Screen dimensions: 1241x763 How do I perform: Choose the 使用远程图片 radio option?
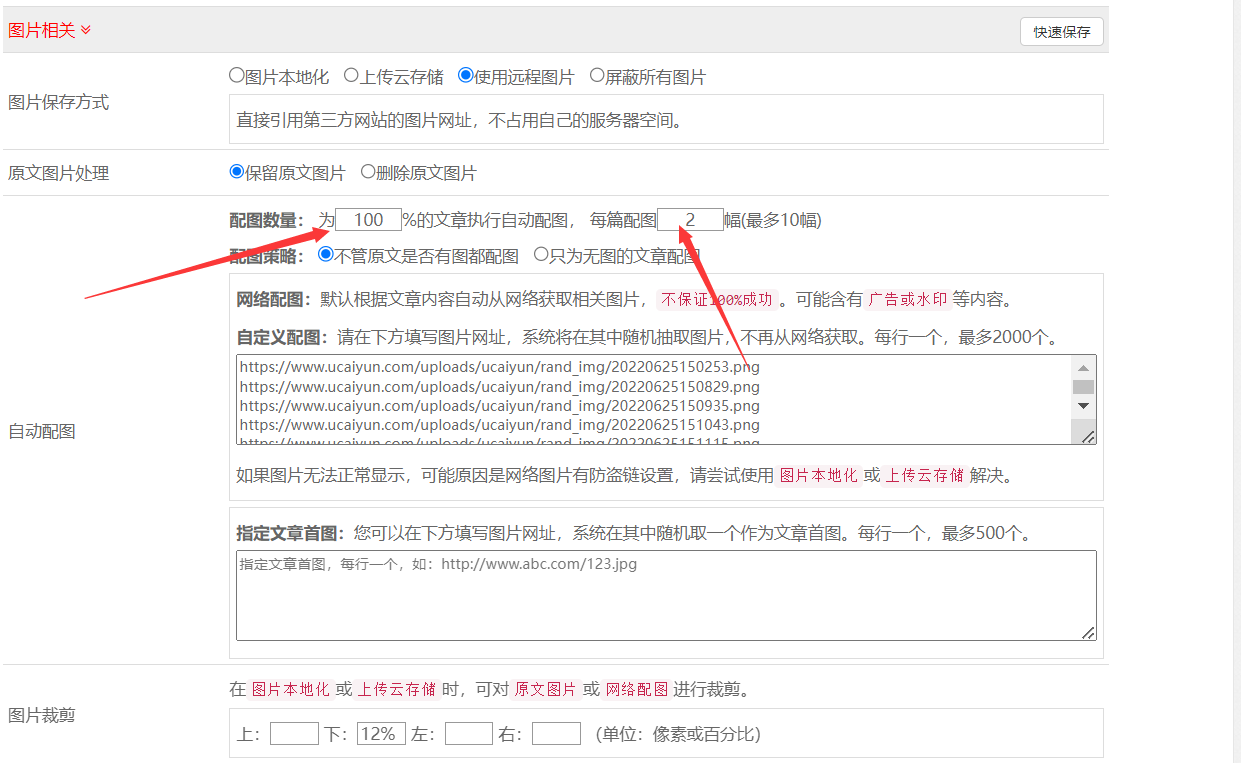[x=465, y=75]
